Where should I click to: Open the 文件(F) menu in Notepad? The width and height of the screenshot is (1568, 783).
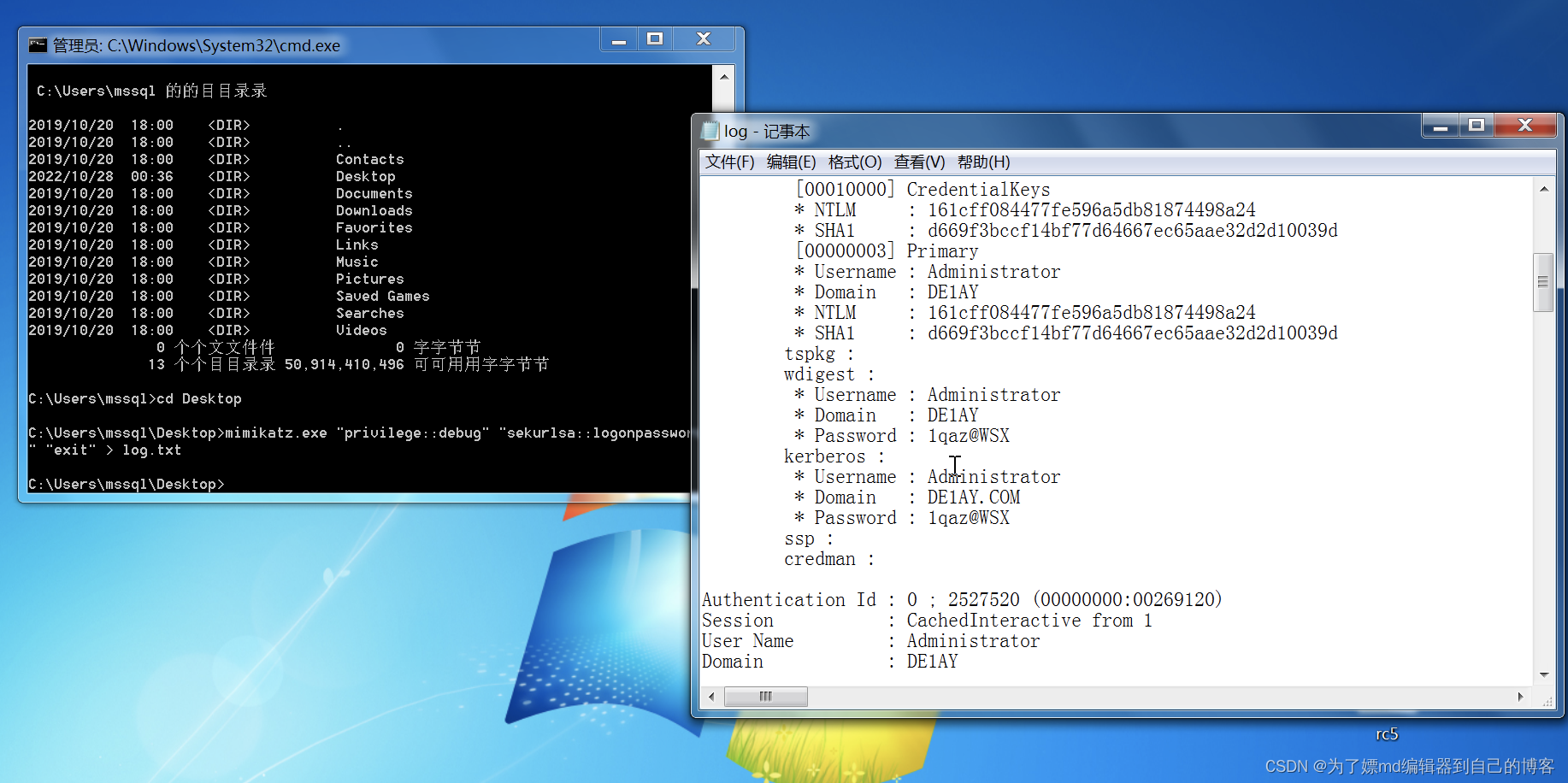click(x=729, y=162)
